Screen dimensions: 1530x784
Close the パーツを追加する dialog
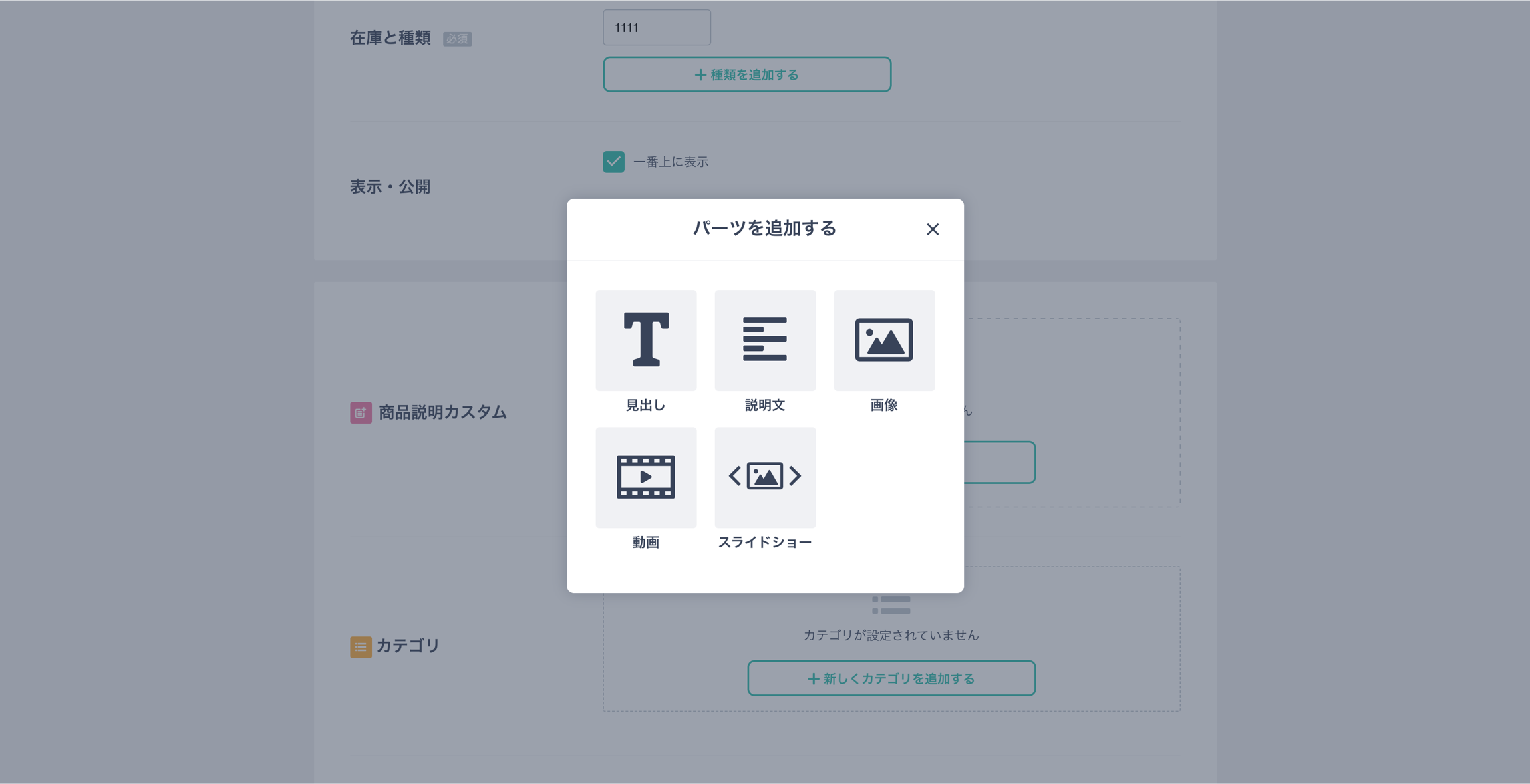pos(932,229)
